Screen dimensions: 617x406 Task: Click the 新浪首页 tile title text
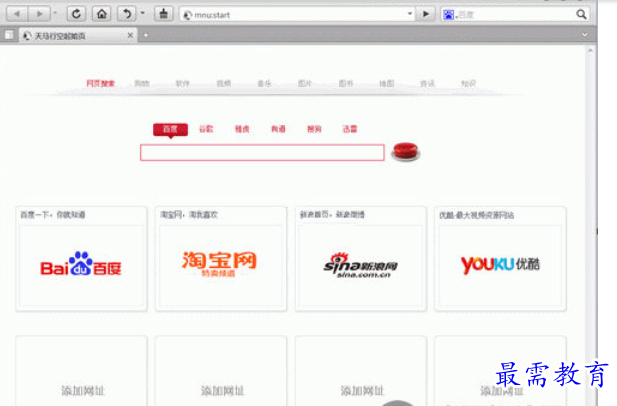coord(332,215)
